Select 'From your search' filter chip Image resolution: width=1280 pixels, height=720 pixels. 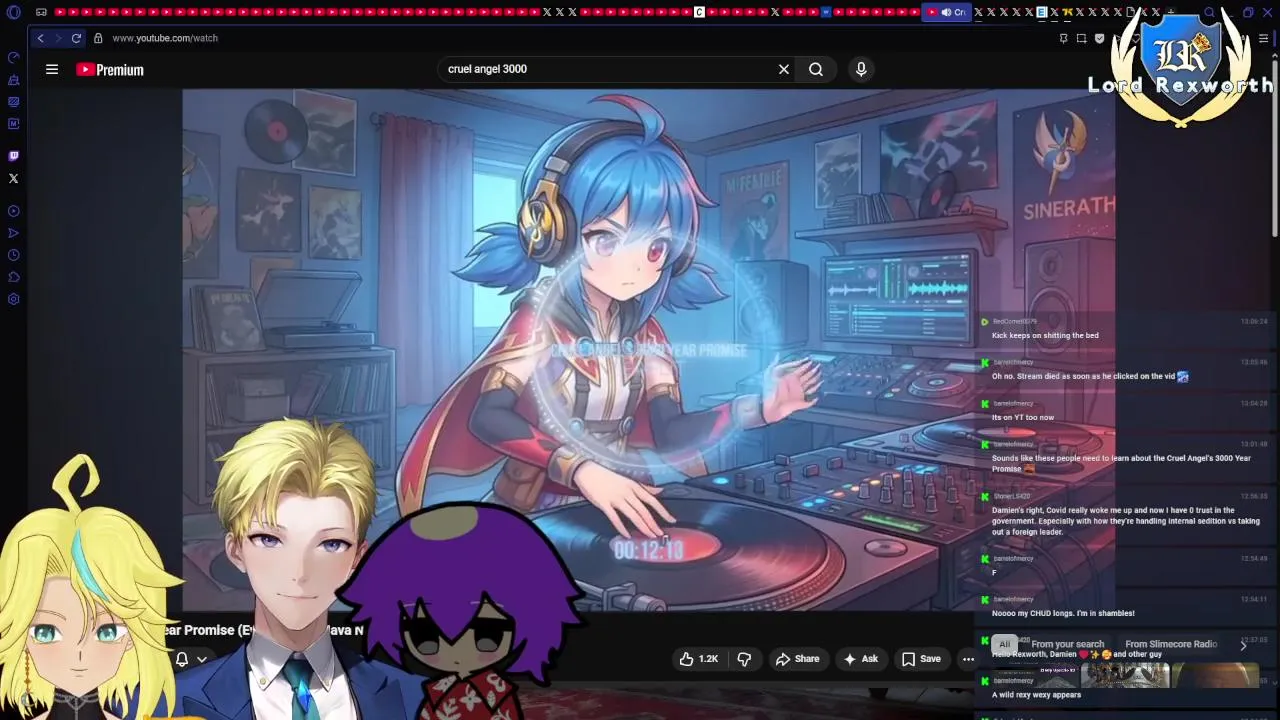point(1067,644)
